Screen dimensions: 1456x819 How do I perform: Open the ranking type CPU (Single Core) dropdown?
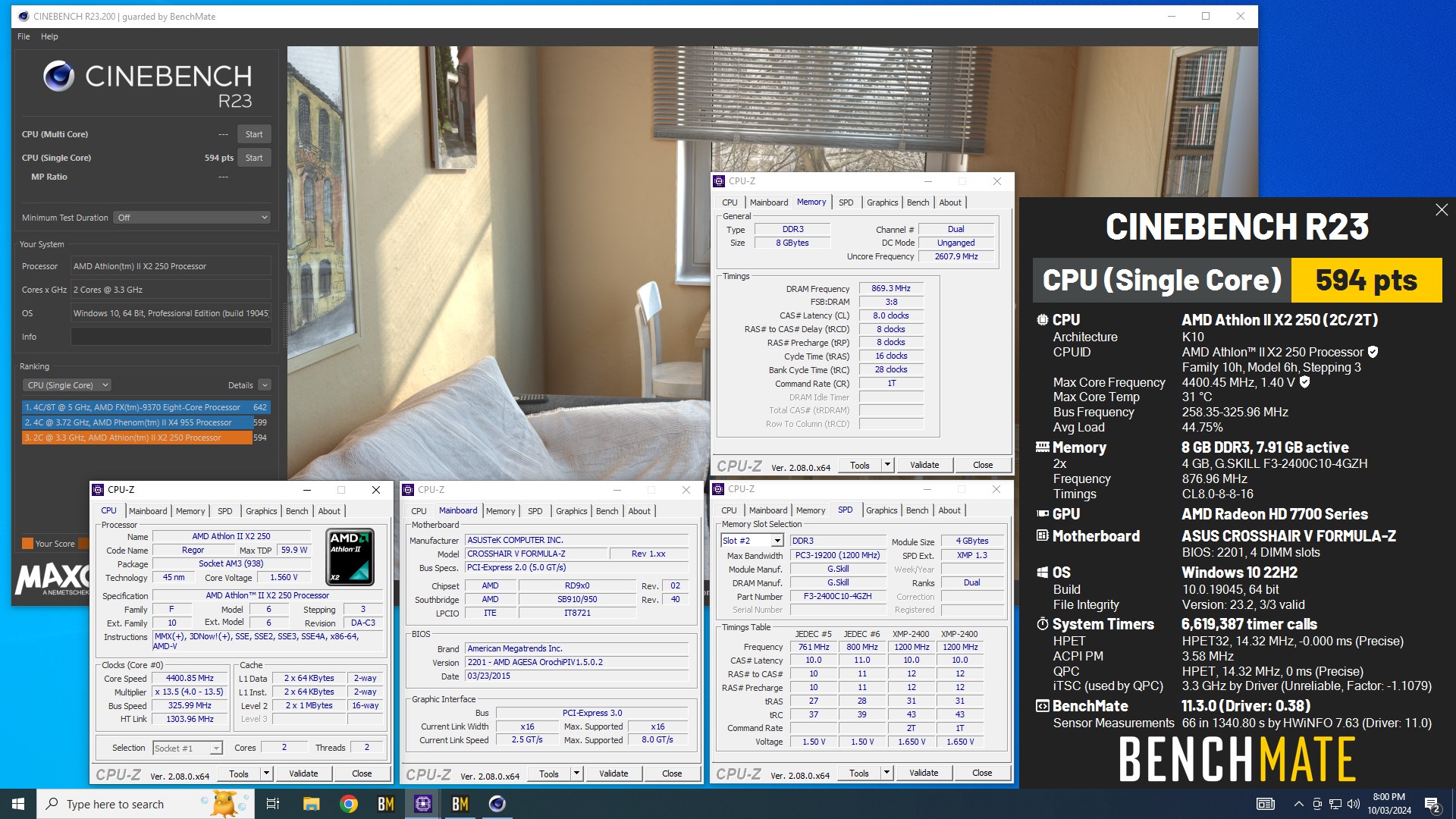click(x=67, y=385)
